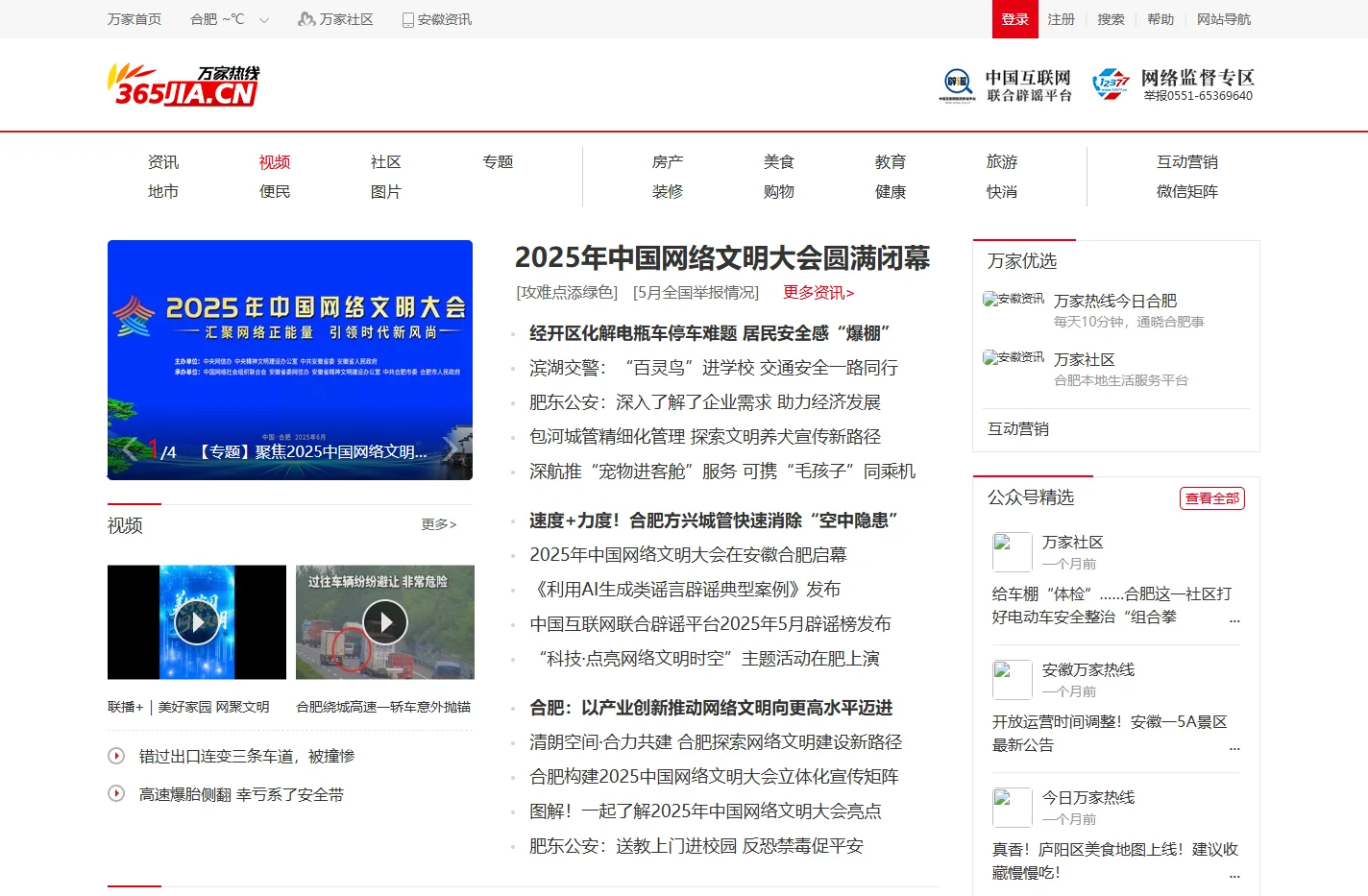Open the 万家首页 top link

pyautogui.click(x=134, y=19)
